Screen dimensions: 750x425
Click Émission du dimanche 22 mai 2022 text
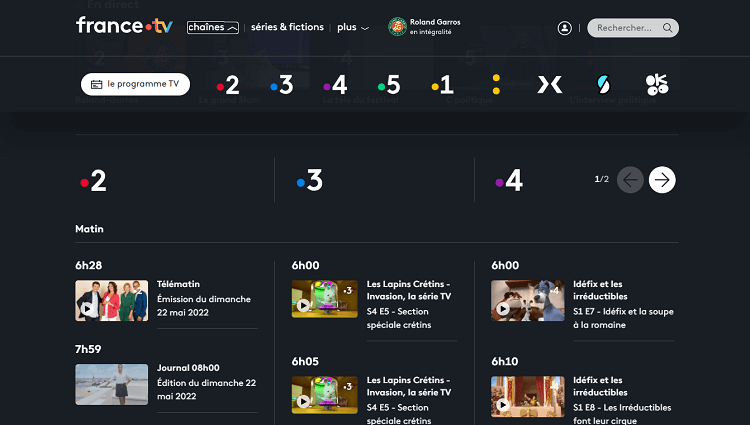(x=204, y=305)
